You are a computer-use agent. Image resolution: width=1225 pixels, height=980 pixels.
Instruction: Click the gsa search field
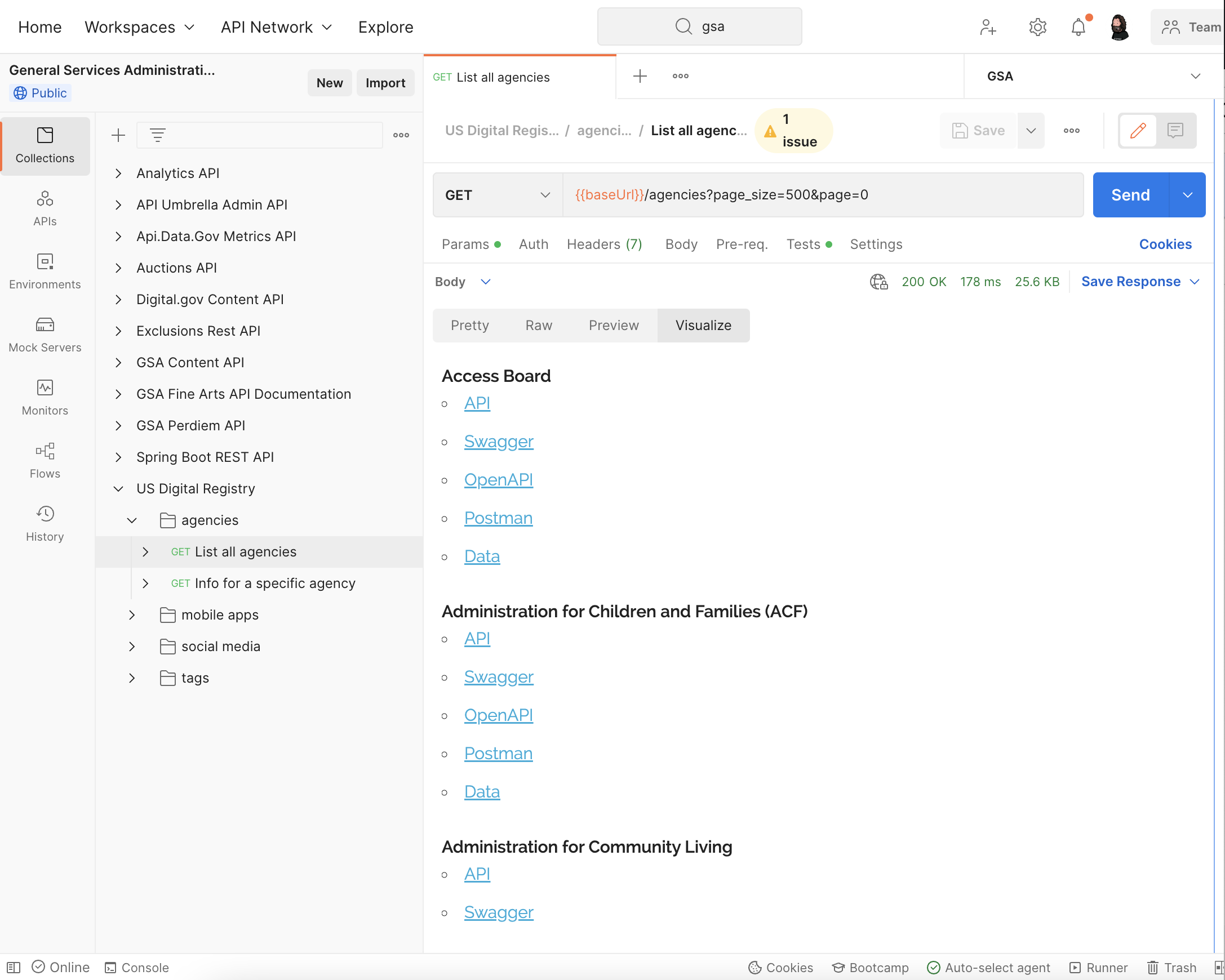(x=699, y=26)
